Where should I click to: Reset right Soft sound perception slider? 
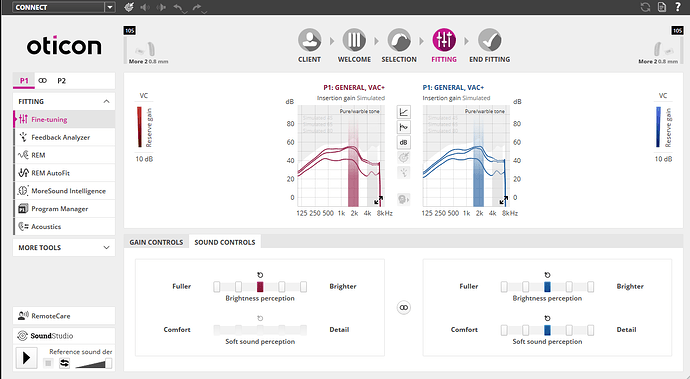click(547, 318)
